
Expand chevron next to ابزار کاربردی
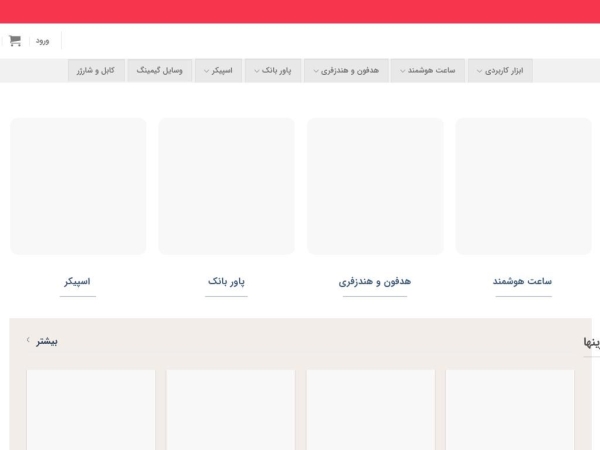[x=479, y=71]
